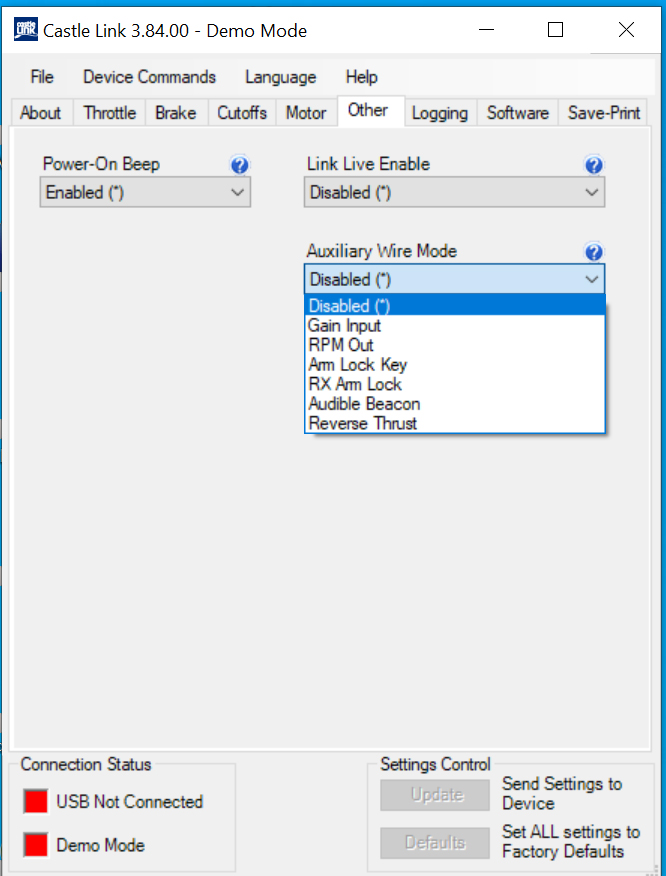Click the Castle Link app icon in title bar
Screen dimensions: 666x876
point(25,30)
